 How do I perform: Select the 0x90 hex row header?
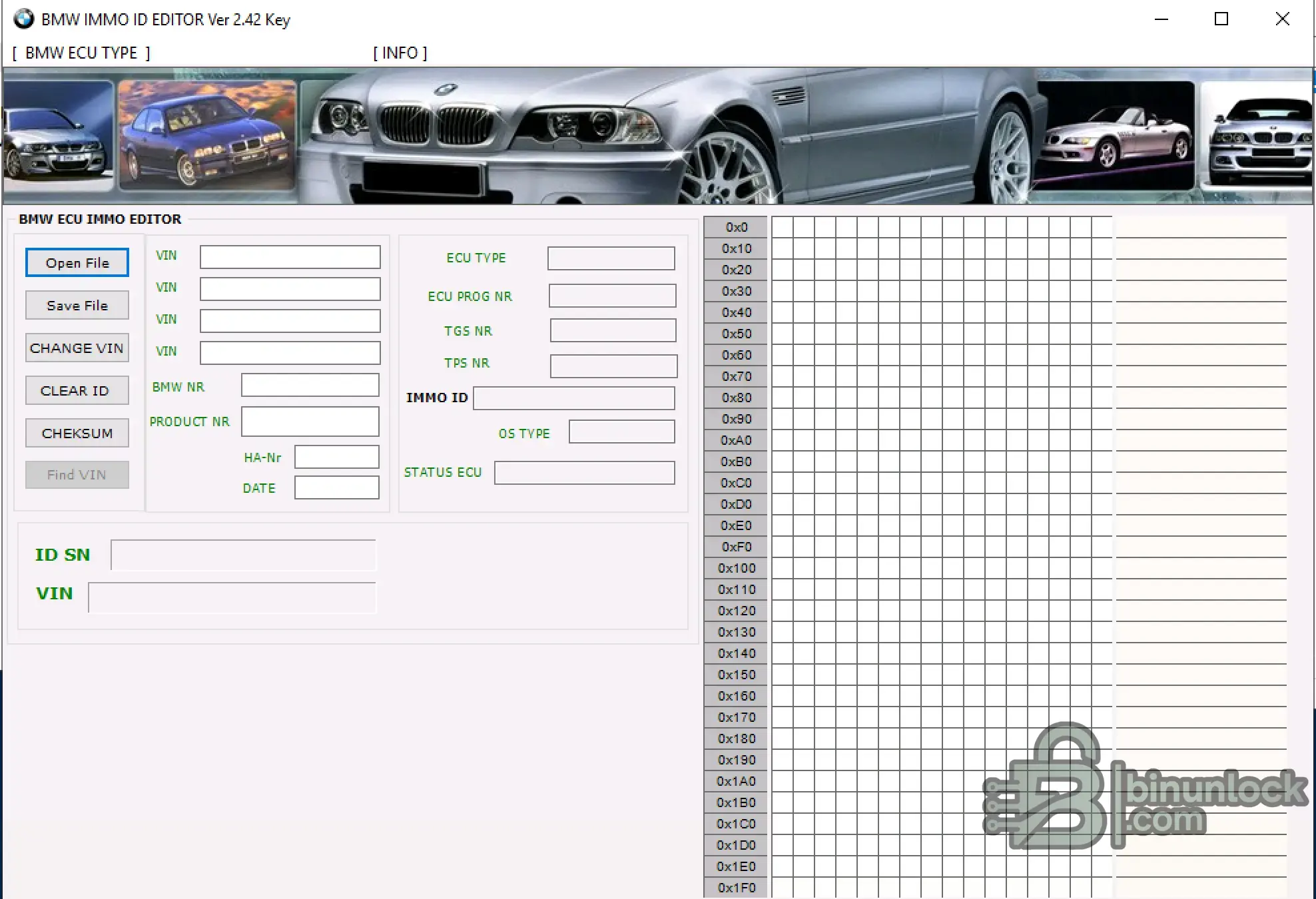click(736, 419)
